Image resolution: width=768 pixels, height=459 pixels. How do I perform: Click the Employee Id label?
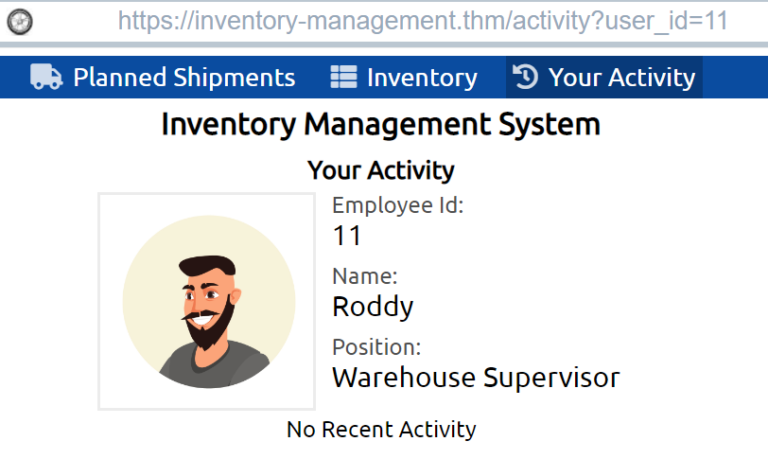397,206
